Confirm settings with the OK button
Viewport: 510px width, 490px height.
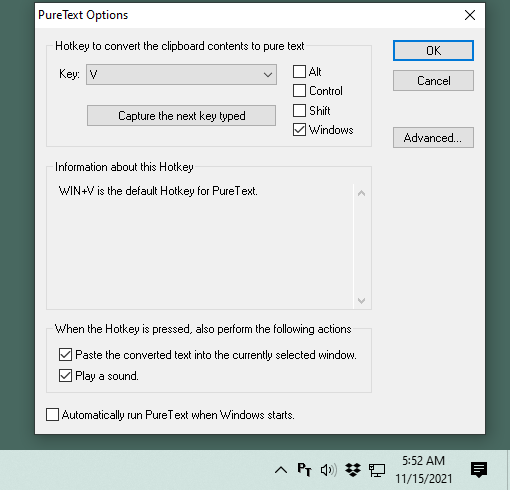click(x=433, y=51)
